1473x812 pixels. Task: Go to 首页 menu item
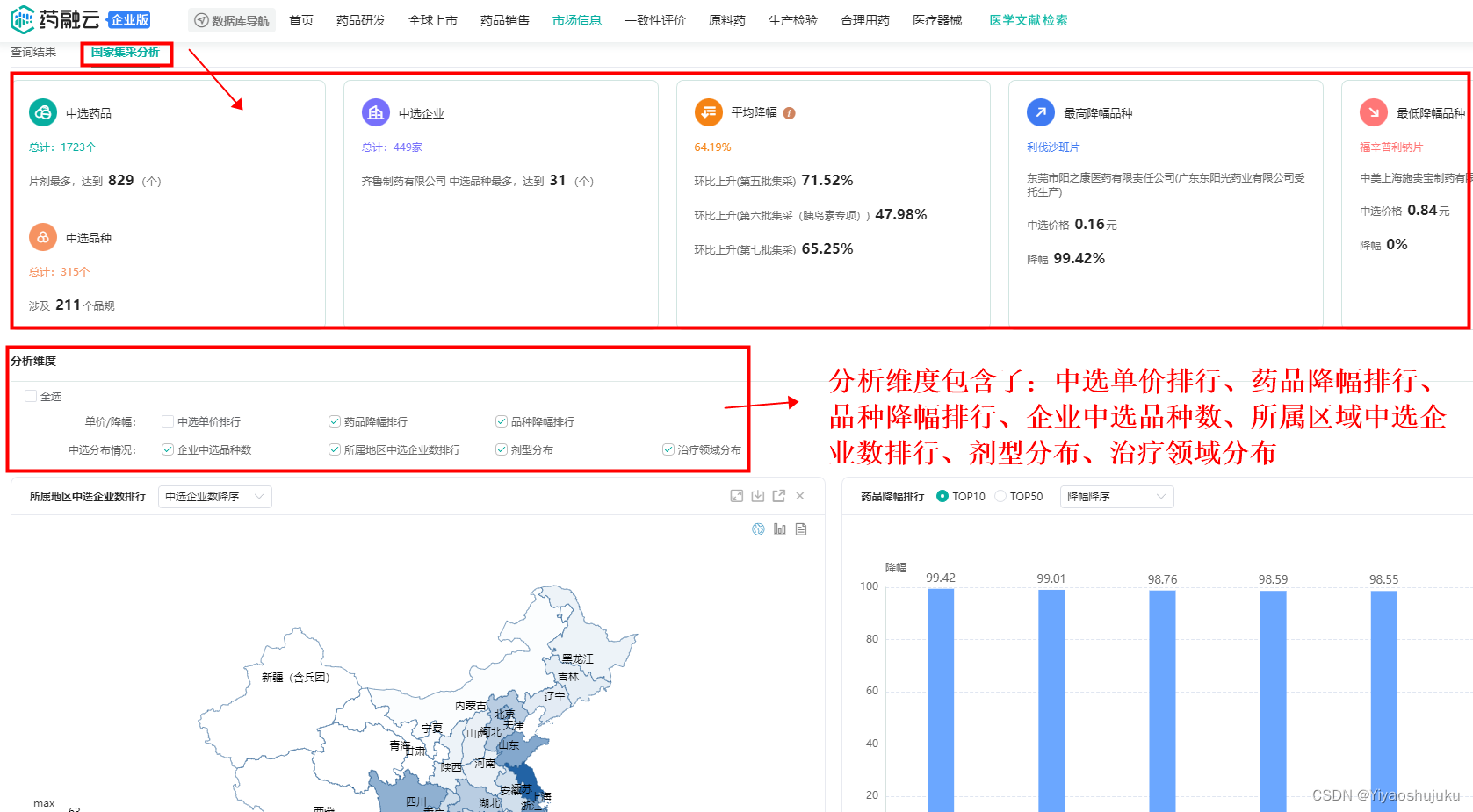[x=301, y=20]
